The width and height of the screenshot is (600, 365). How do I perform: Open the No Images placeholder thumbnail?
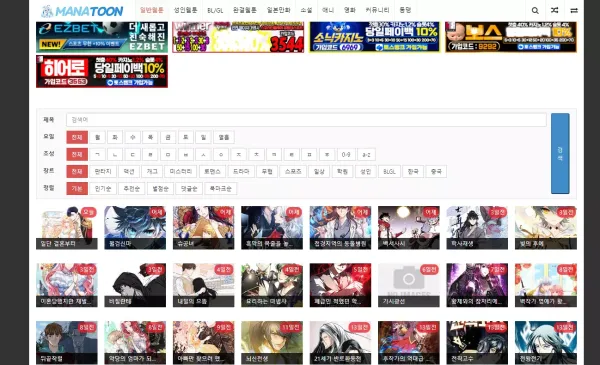(x=409, y=285)
